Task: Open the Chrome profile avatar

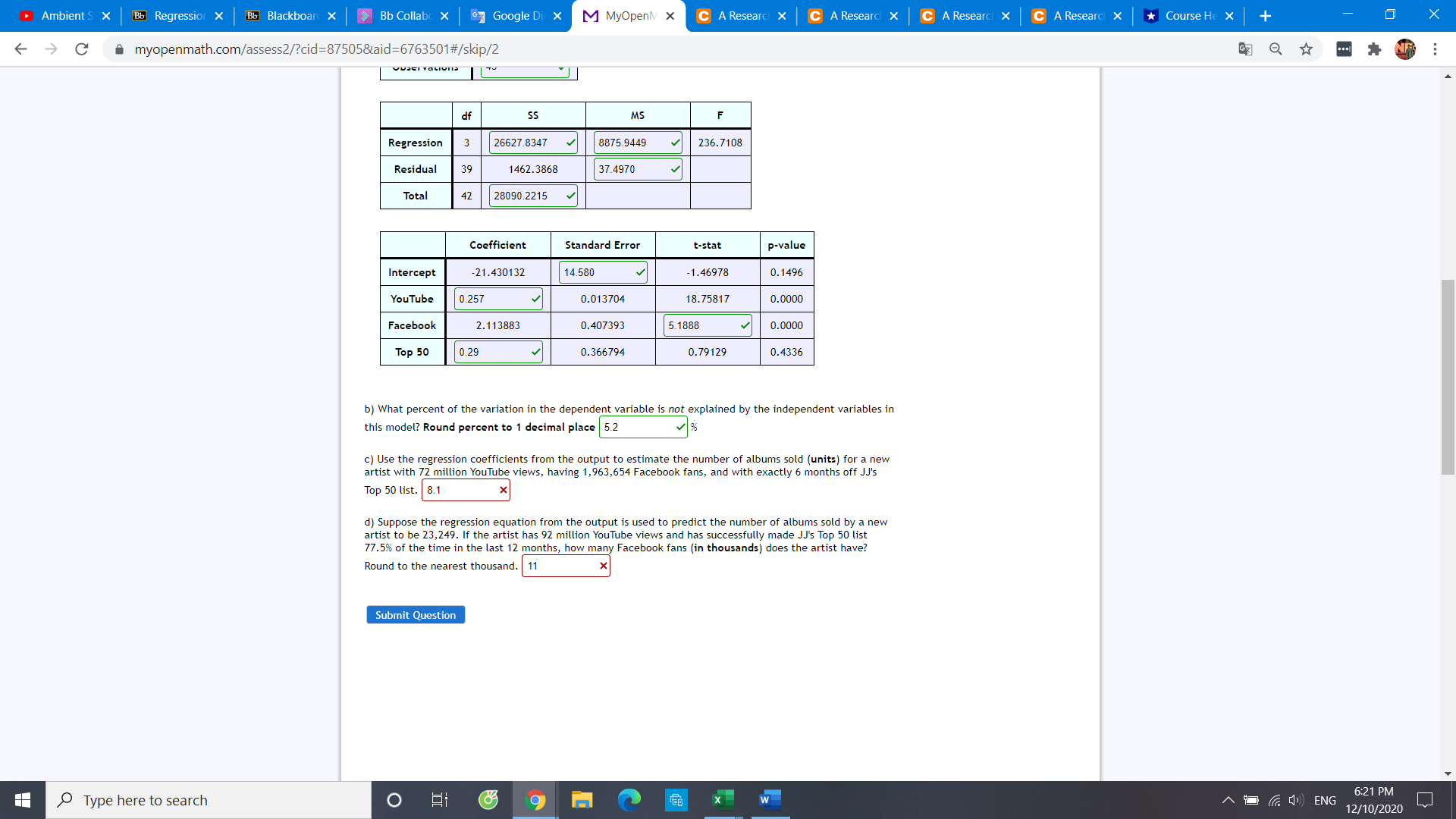Action: pos(1405,49)
